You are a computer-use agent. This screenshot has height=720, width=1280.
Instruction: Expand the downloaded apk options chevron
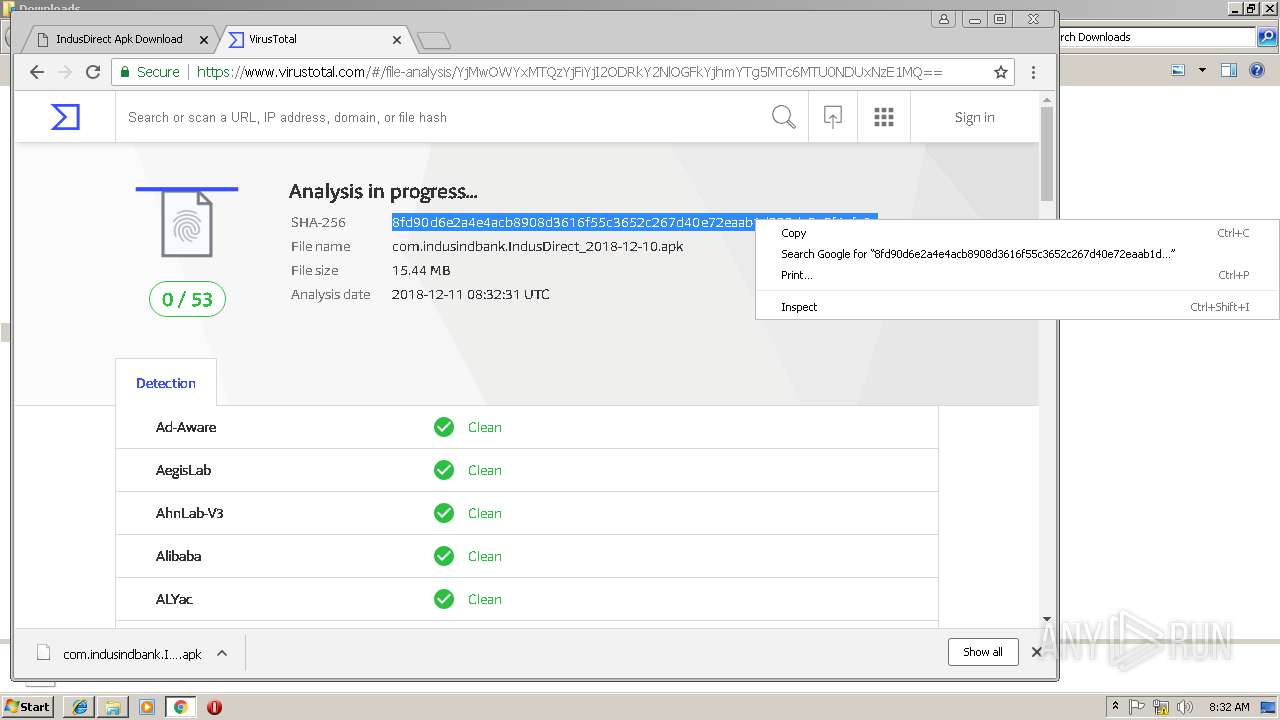[x=222, y=653]
